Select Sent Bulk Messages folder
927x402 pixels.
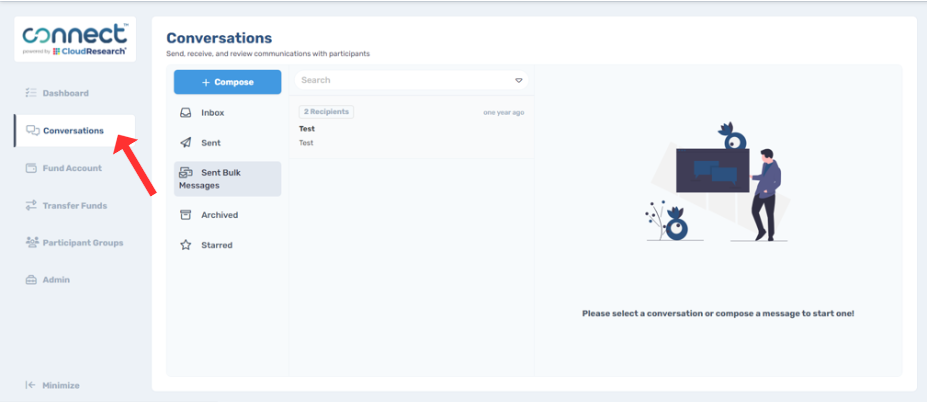click(x=228, y=179)
